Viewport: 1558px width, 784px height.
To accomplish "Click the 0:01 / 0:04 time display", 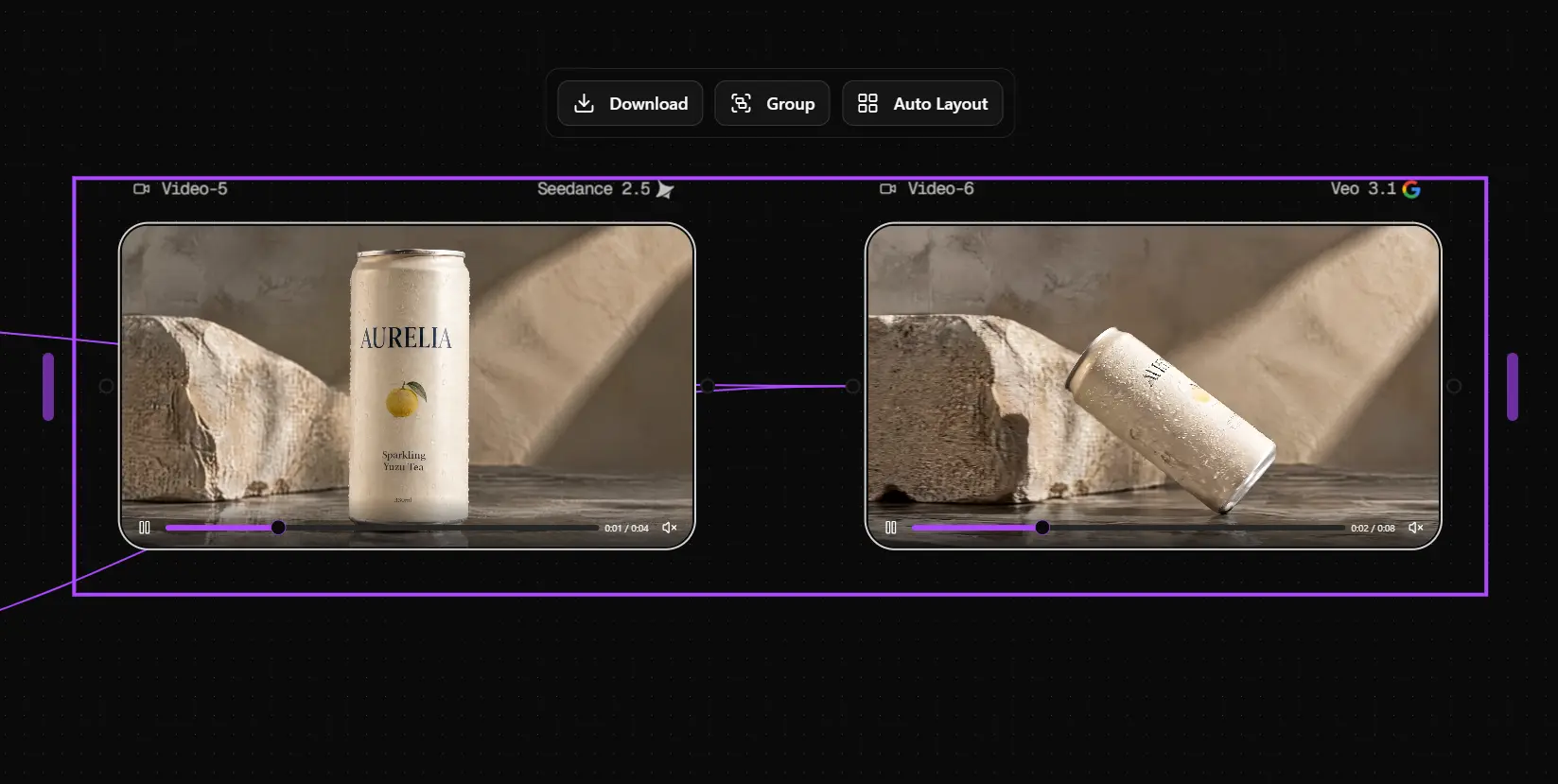I will (626, 528).
